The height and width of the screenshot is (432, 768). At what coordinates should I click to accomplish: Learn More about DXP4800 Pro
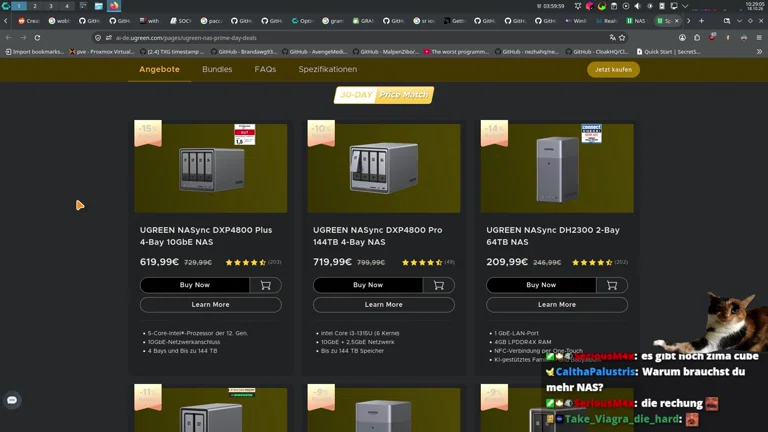(384, 305)
